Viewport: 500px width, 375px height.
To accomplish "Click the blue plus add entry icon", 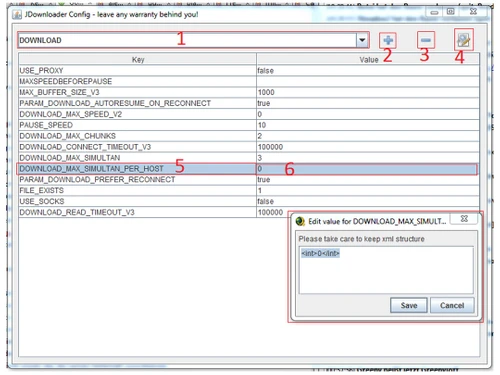I will [388, 40].
